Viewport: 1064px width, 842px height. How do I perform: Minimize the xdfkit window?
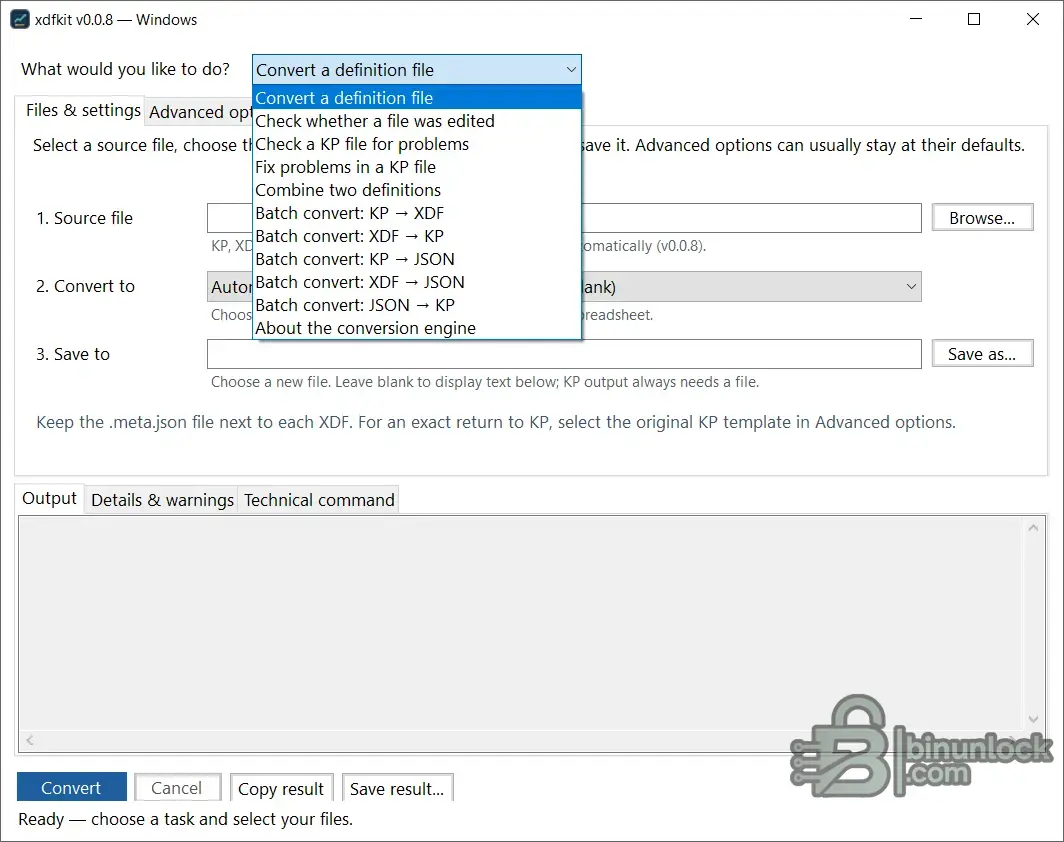pyautogui.click(x=916, y=19)
